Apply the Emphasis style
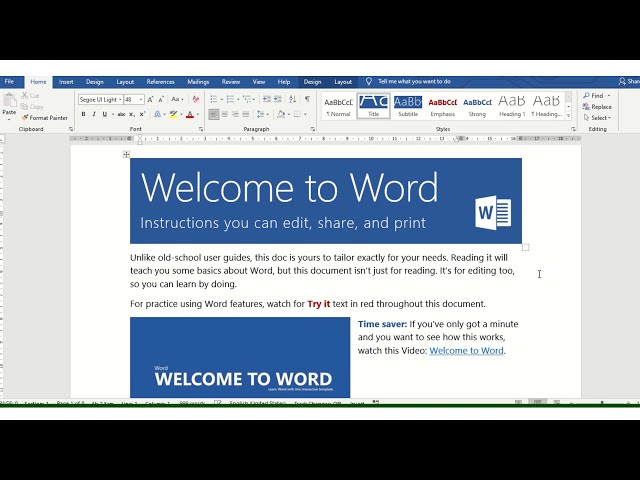Screen dimensions: 640x480 [442, 106]
